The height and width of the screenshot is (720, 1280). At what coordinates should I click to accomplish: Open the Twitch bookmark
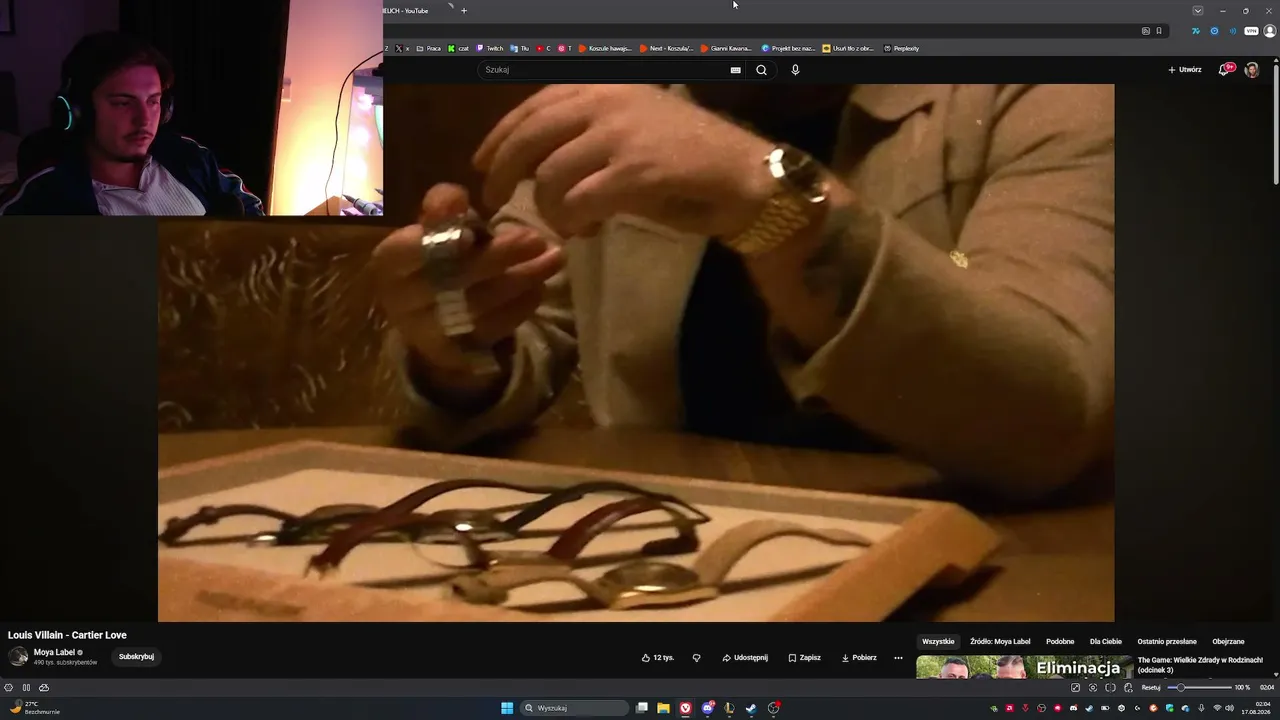pos(490,48)
